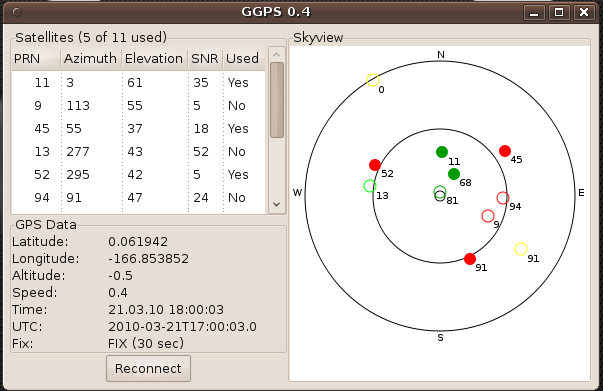Click the satellite 81 circle at center
The width and height of the screenshot is (603, 391).
[440, 196]
